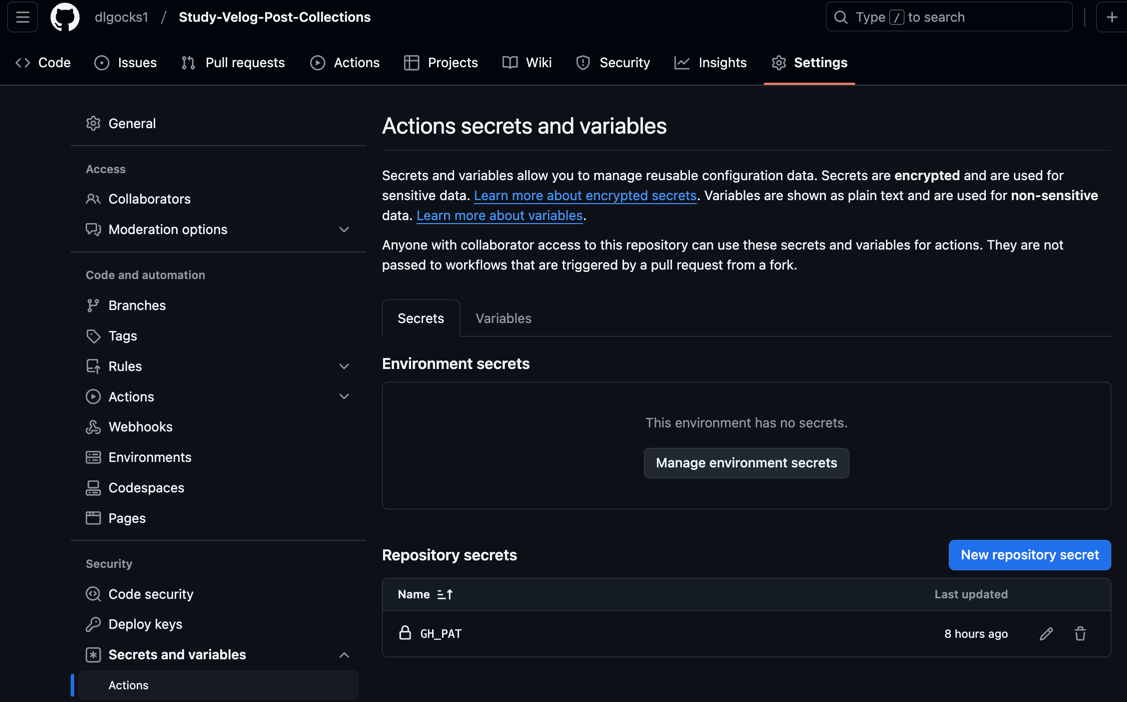Click the dlgocks1 owner link

coord(121,17)
